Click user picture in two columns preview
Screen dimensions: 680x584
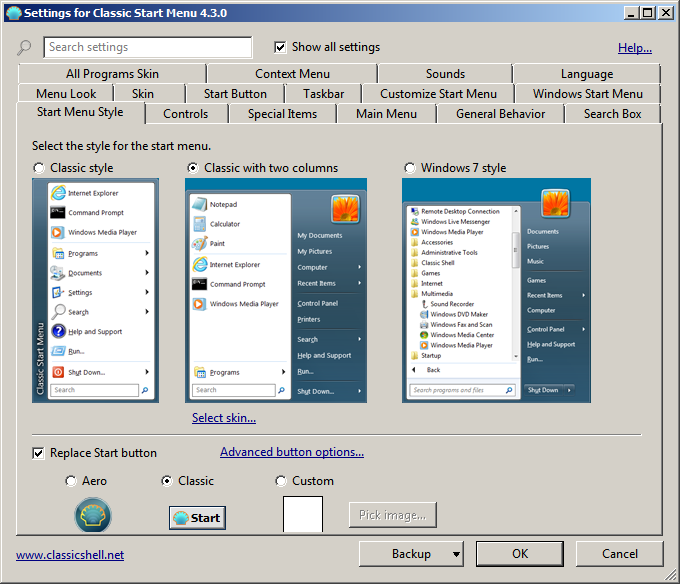pos(345,209)
